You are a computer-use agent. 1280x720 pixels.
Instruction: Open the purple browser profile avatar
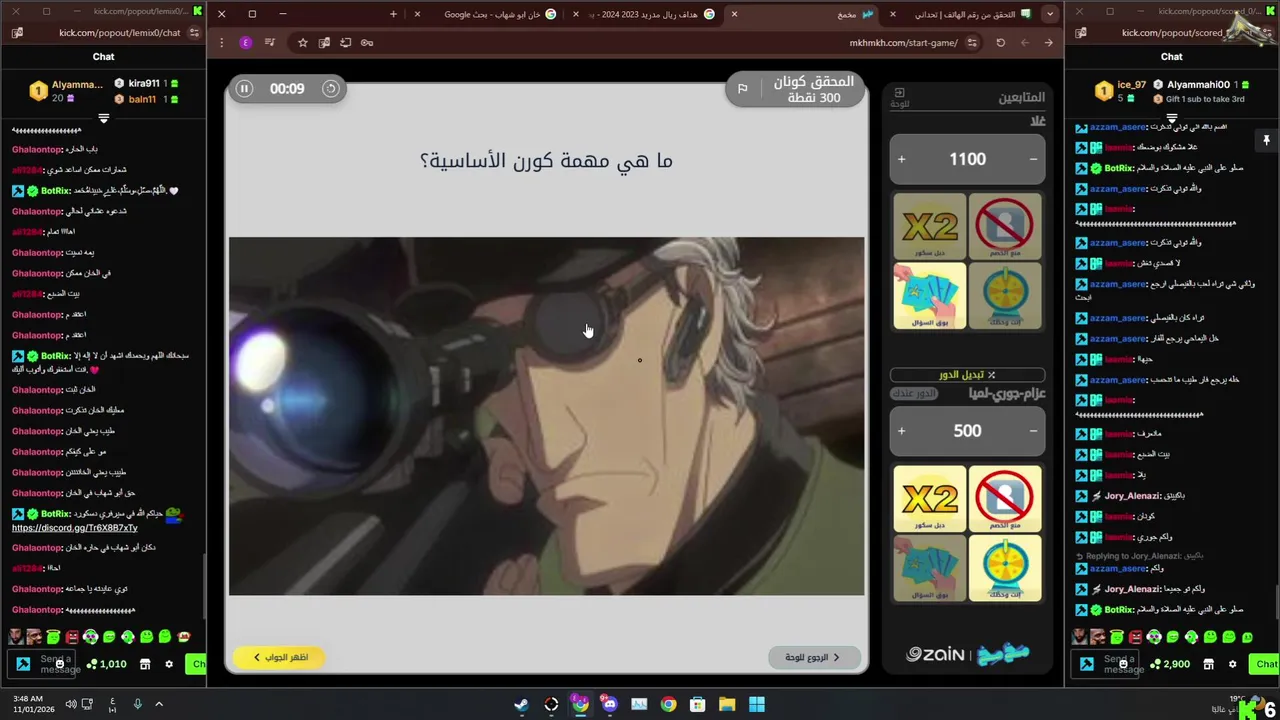(246, 43)
